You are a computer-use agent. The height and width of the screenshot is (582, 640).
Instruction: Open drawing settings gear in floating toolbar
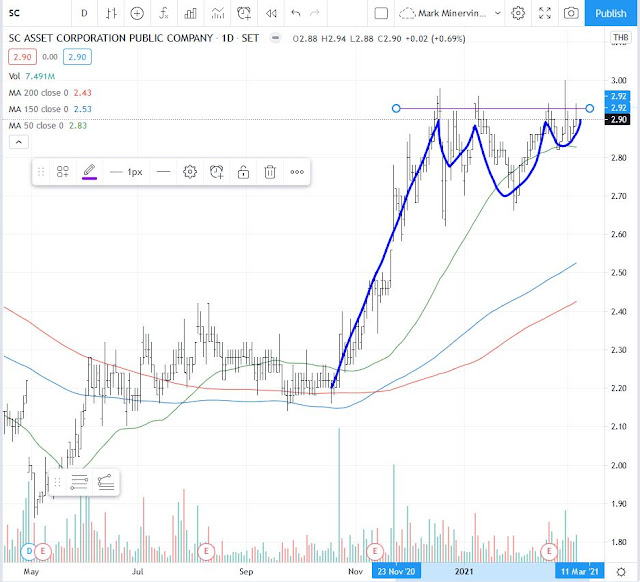(190, 172)
